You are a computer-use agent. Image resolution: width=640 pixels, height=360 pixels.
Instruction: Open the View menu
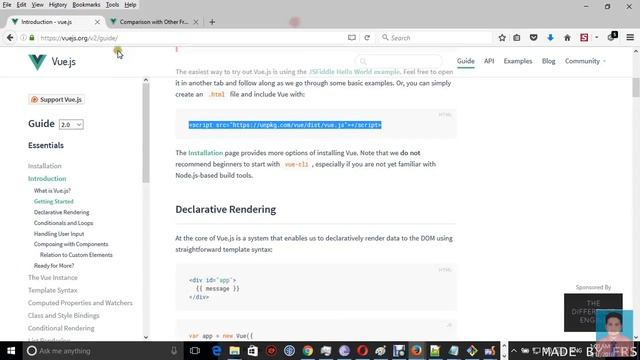click(x=37, y=5)
